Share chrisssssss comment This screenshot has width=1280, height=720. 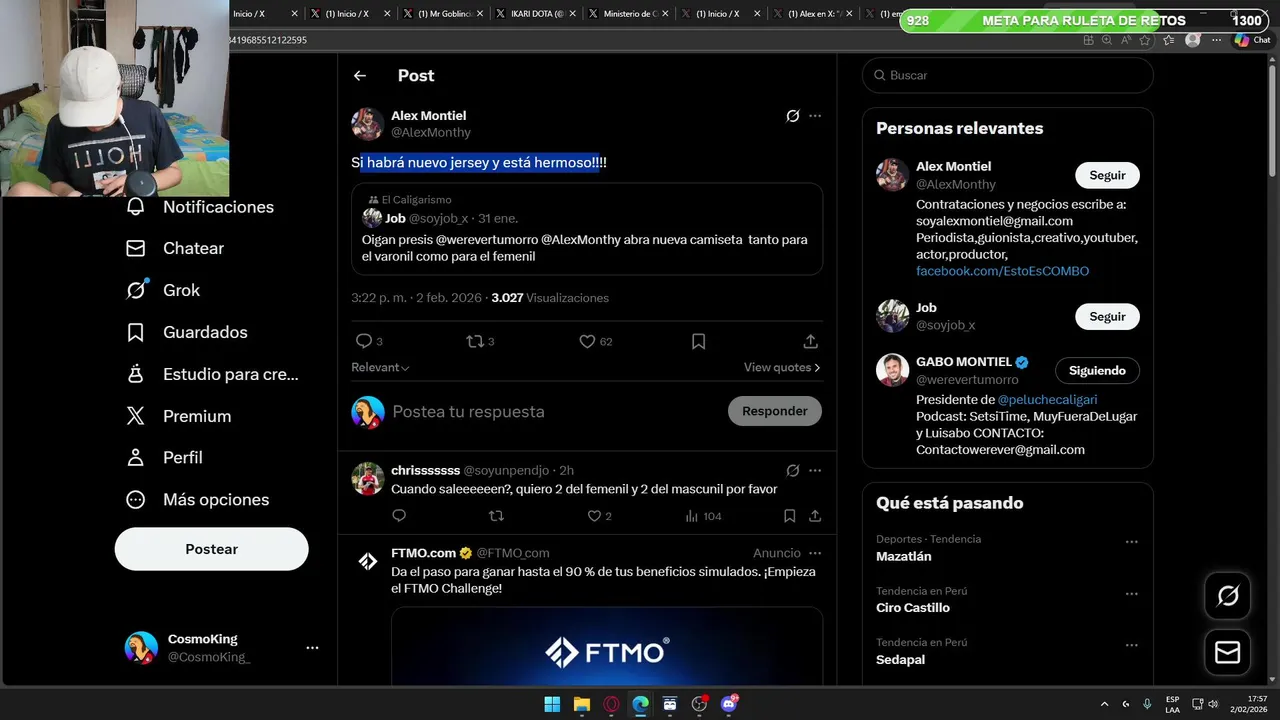click(x=815, y=516)
